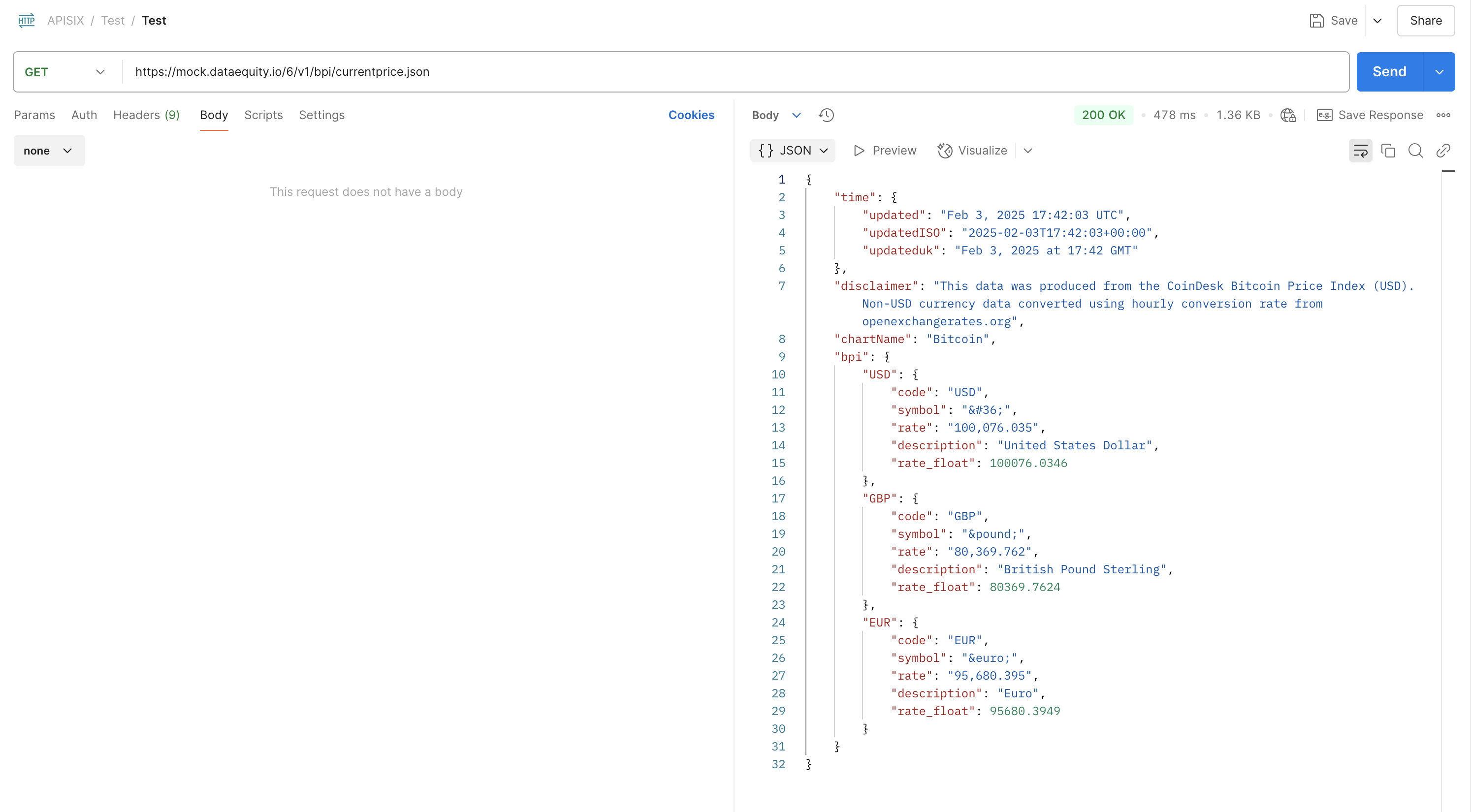Click line number 17 in the gutter
This screenshot has height=812, width=1471.
coord(778,499)
